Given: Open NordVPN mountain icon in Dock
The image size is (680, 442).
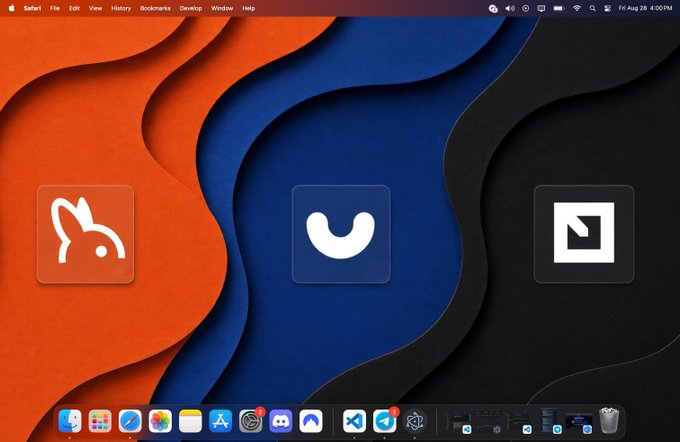Looking at the screenshot, I should [311, 421].
